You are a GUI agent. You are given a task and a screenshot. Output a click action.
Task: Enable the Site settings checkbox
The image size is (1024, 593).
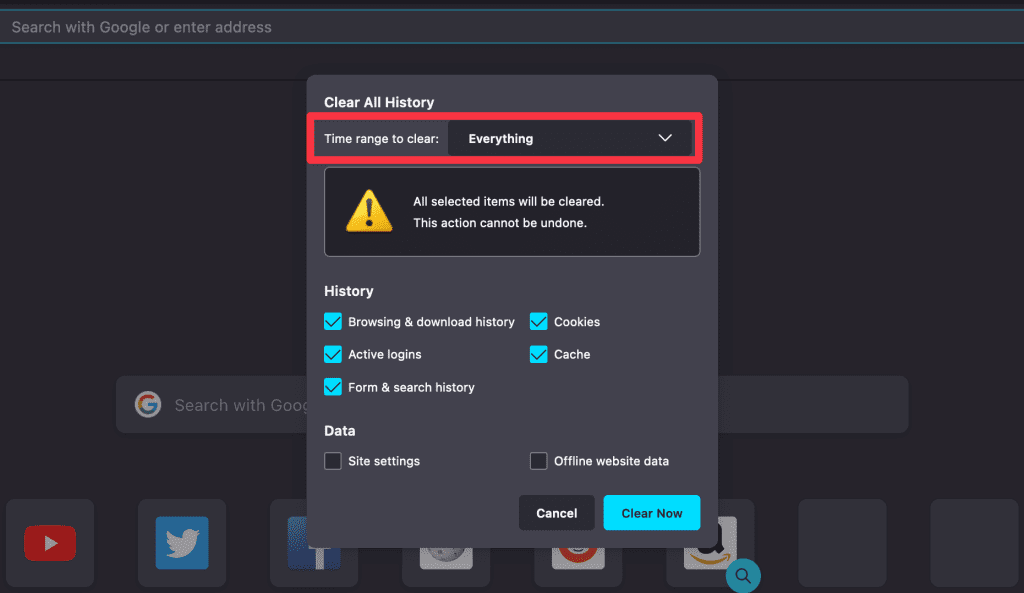[x=333, y=460]
